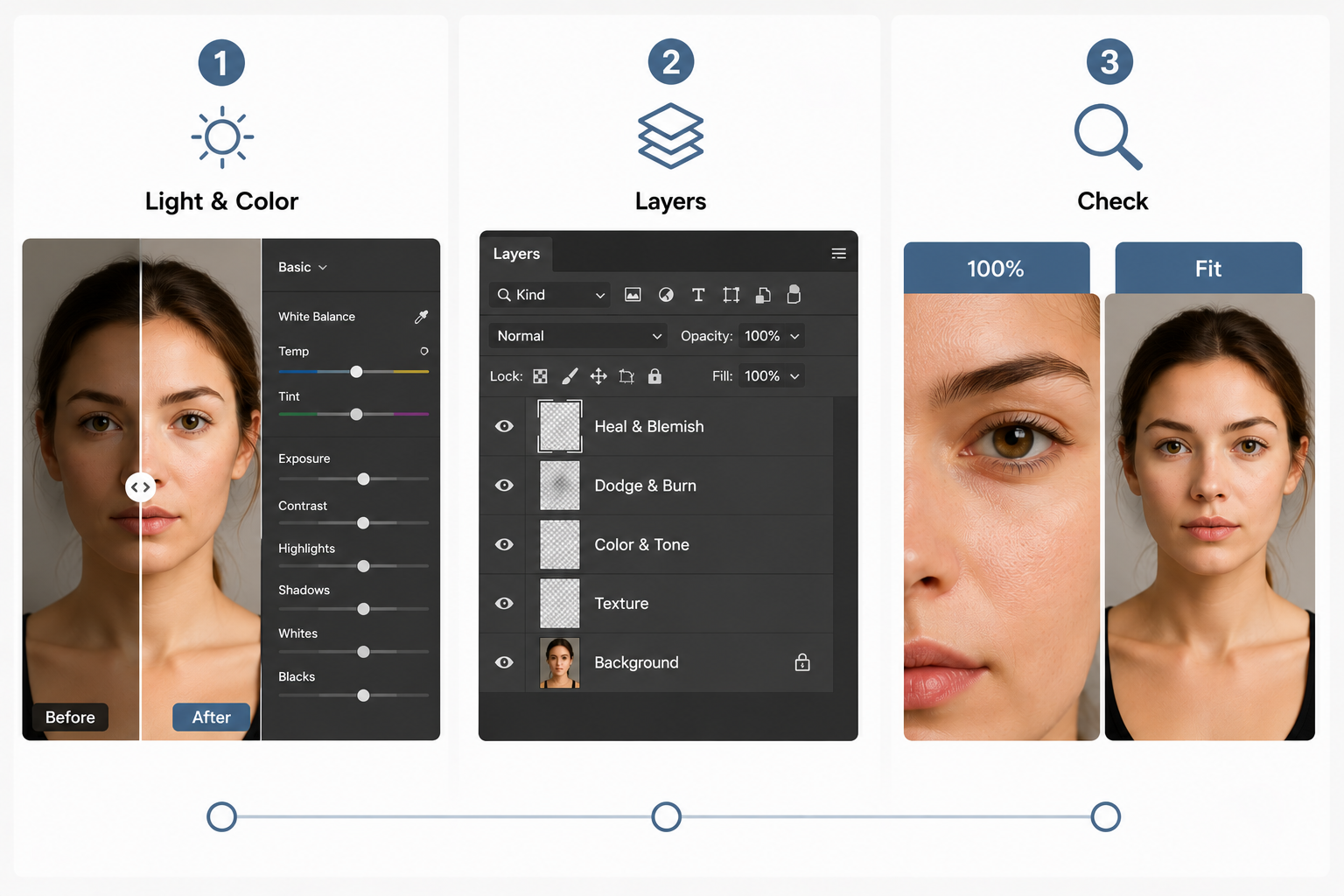The height and width of the screenshot is (896, 1344).
Task: Click the Shadows slider handle
Action: (363, 609)
